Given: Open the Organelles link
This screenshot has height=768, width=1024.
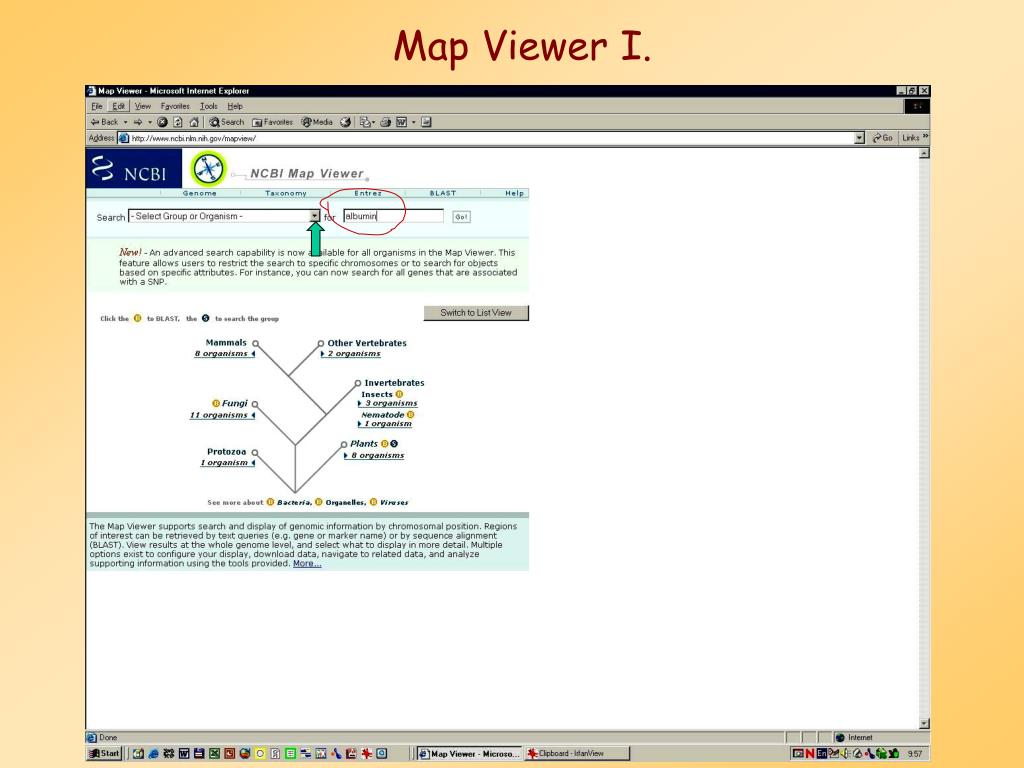Looking at the screenshot, I should click(345, 502).
